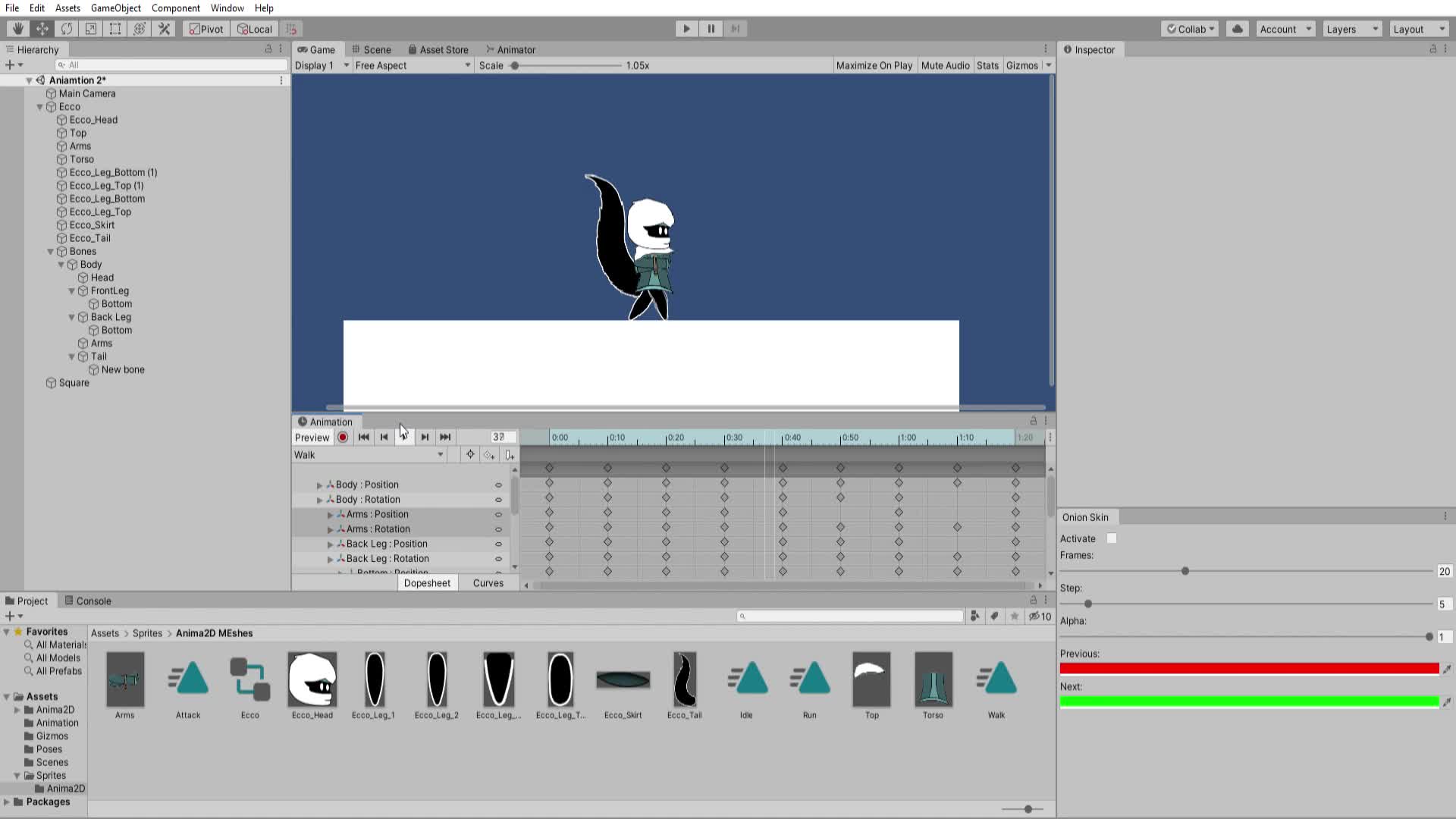
Task: Click the Rewind to Start playback icon
Action: click(x=364, y=437)
